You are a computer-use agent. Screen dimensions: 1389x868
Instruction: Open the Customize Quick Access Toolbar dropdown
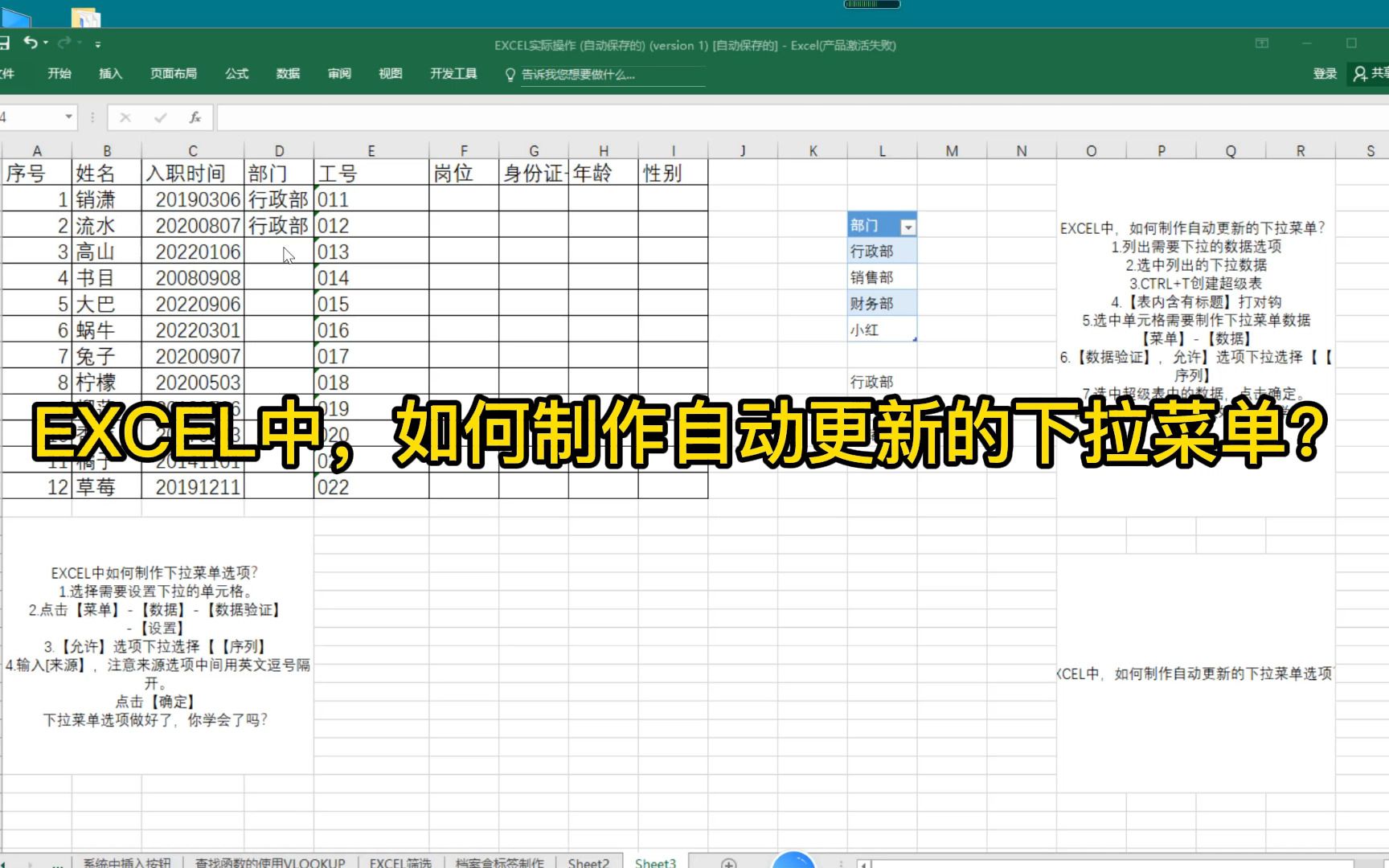click(x=98, y=43)
